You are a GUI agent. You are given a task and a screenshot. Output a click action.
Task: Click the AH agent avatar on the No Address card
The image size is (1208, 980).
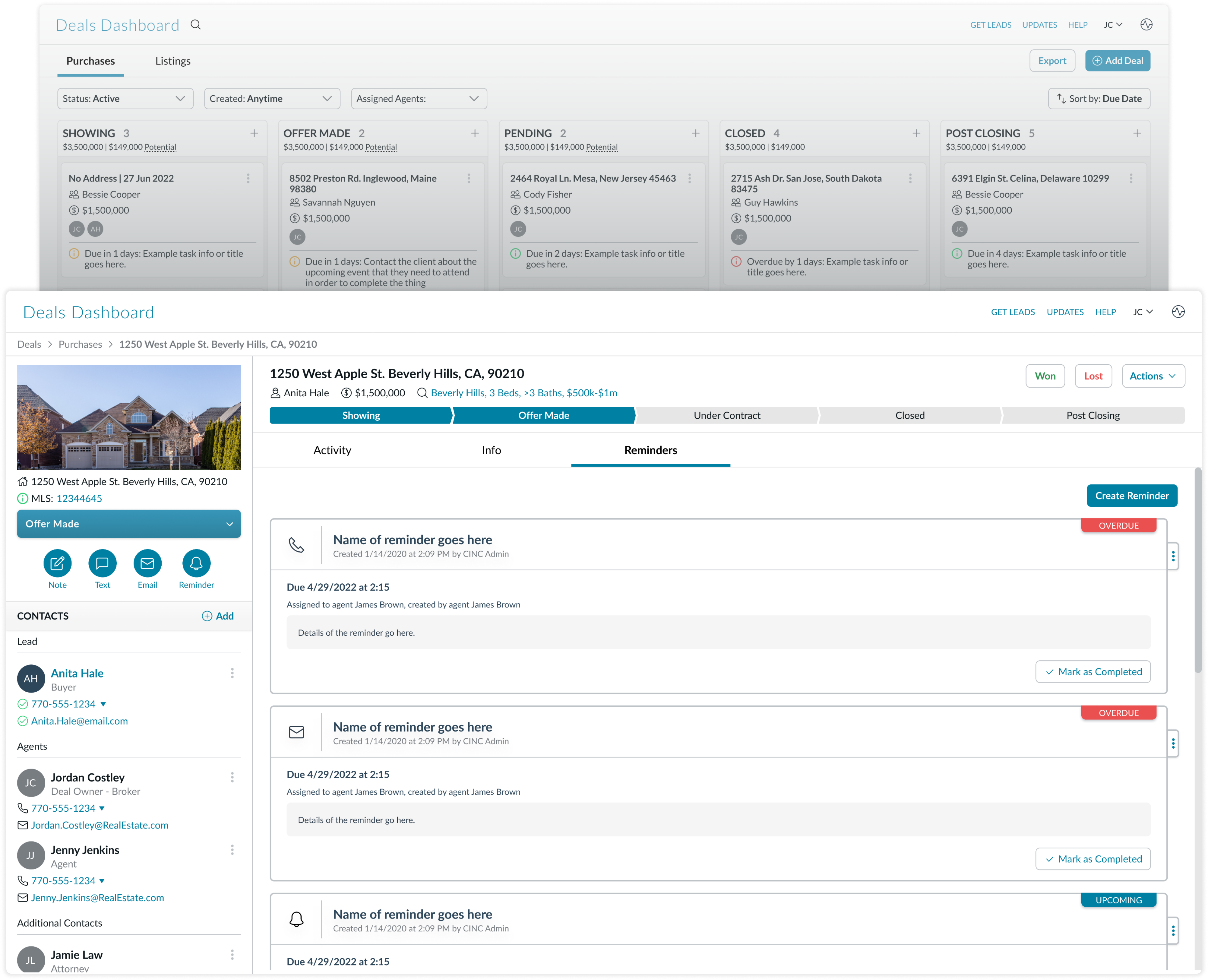(95, 229)
